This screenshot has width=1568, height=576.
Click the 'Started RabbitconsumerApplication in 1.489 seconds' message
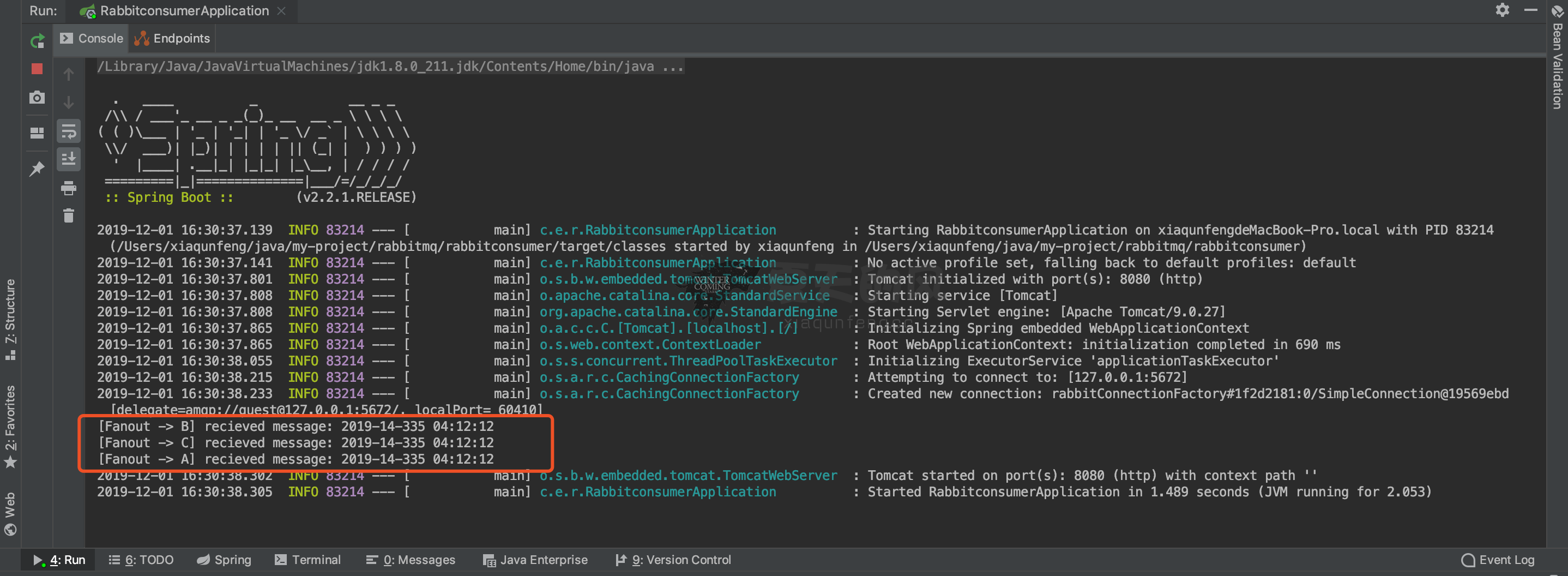click(1149, 492)
